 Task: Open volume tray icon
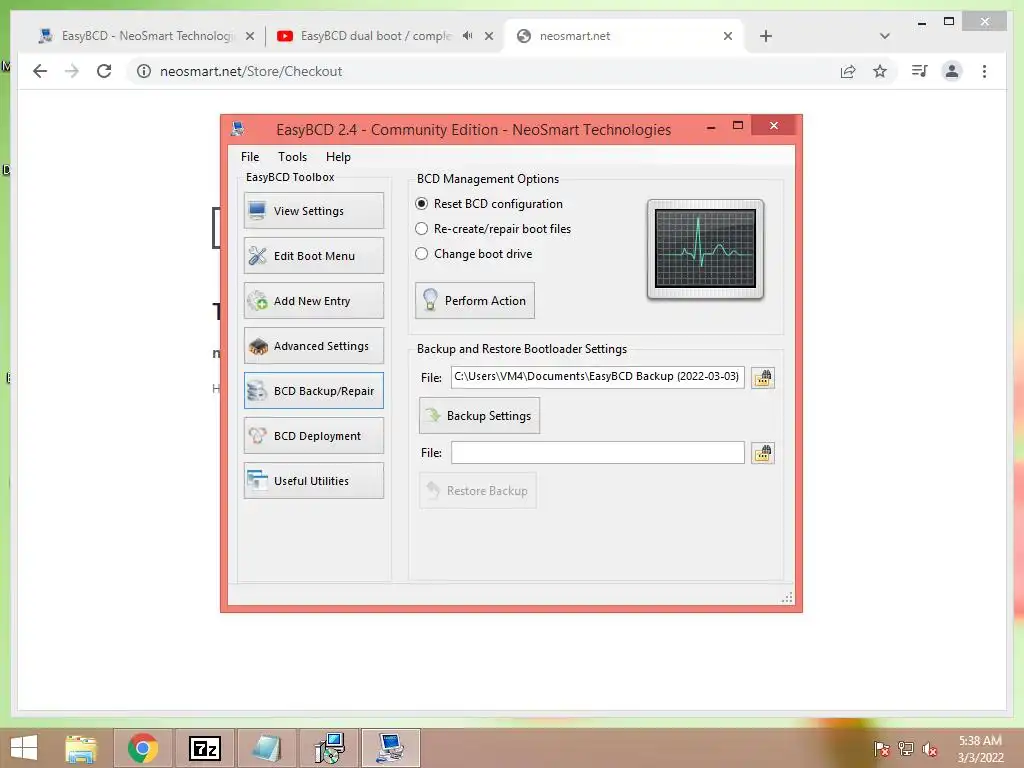click(x=930, y=749)
